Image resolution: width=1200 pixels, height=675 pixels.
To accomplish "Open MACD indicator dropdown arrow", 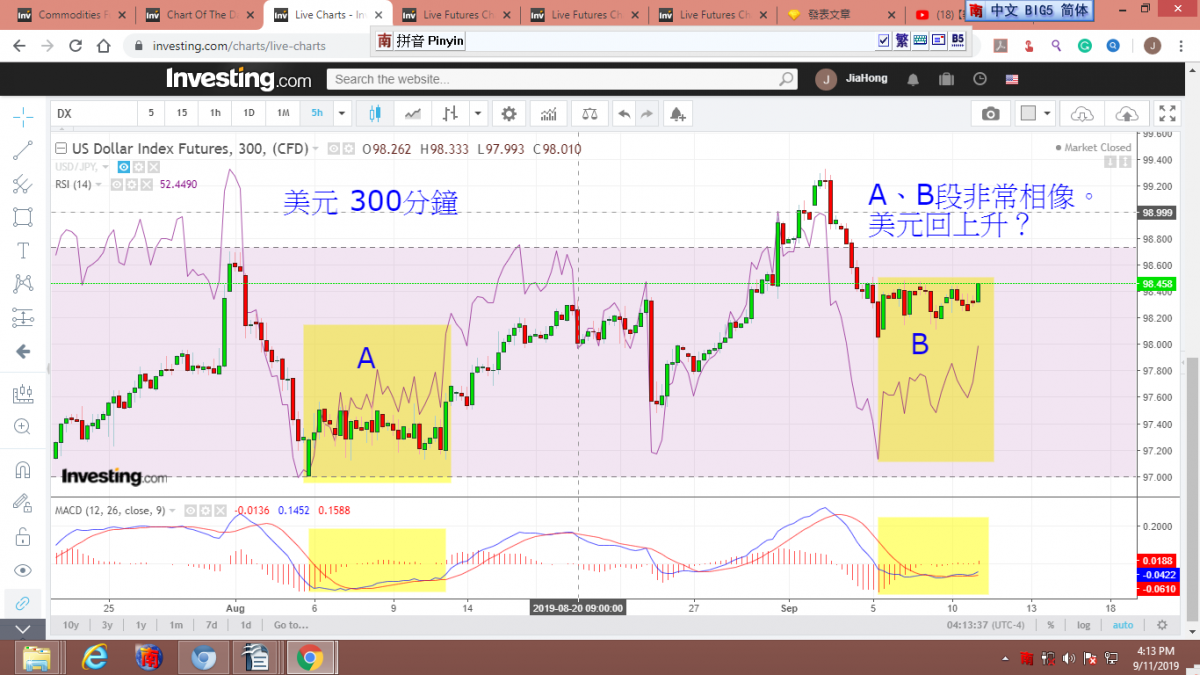I will tap(172, 511).
